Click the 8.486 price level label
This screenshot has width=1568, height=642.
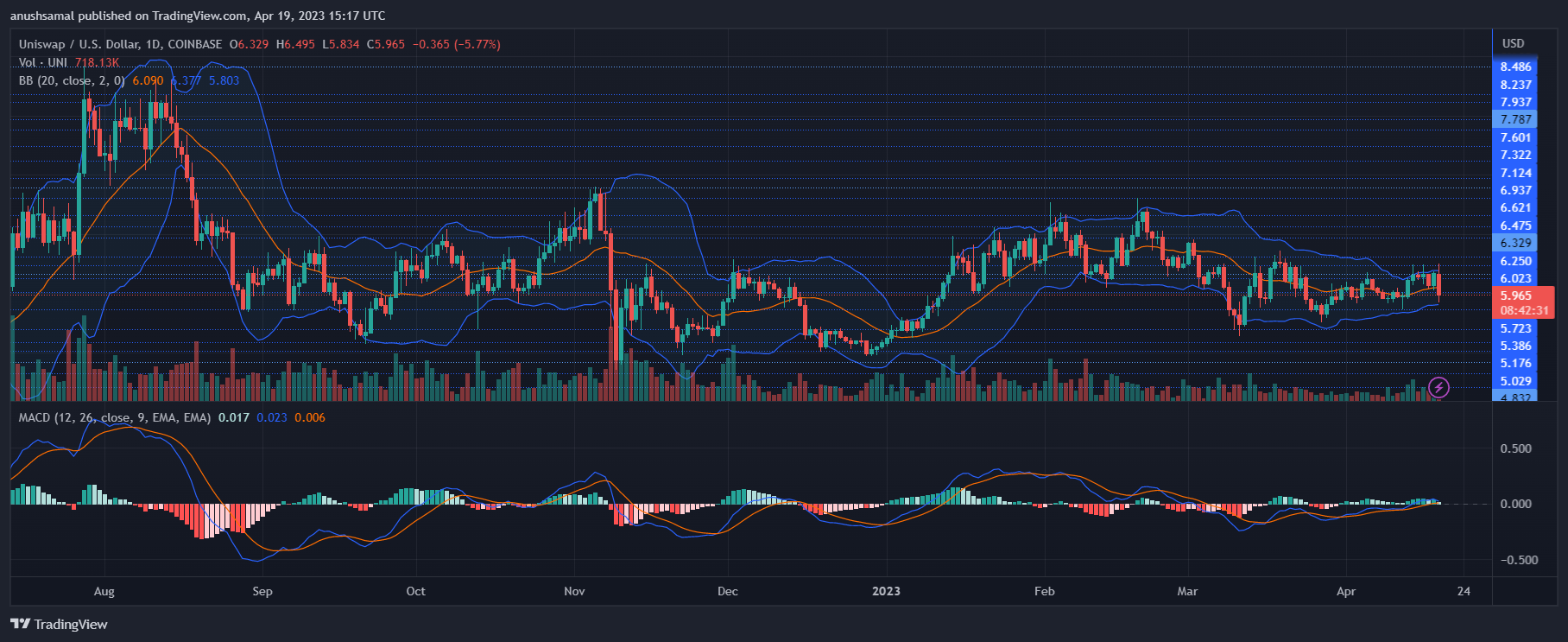click(x=1515, y=67)
